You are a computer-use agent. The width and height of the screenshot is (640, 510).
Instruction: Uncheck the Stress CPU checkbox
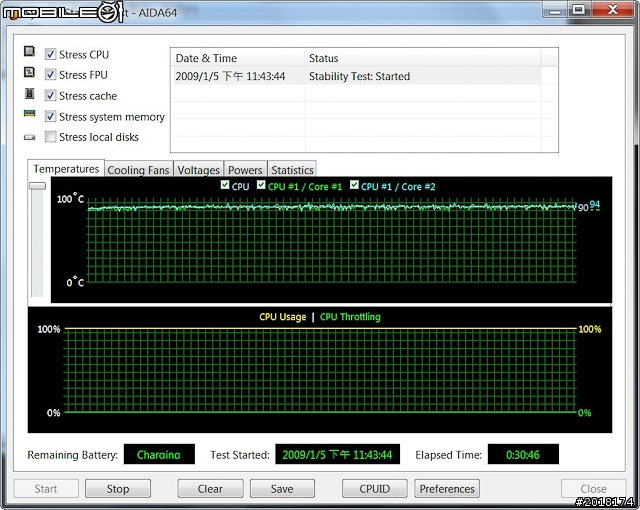point(50,54)
